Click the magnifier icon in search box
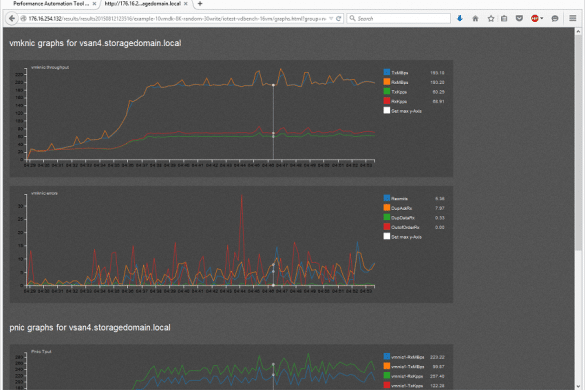 [x=352, y=18]
